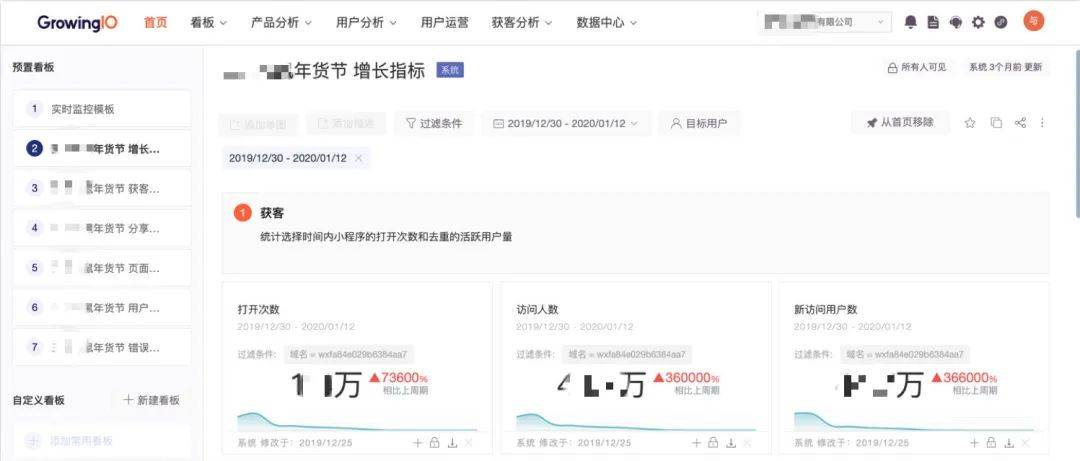Click the 从首页移除 button
1080x461 pixels.
click(900, 123)
